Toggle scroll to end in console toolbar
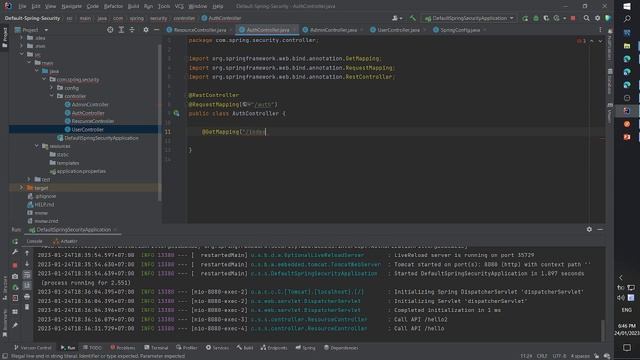This screenshot has width=640, height=360. click(x=27, y=285)
